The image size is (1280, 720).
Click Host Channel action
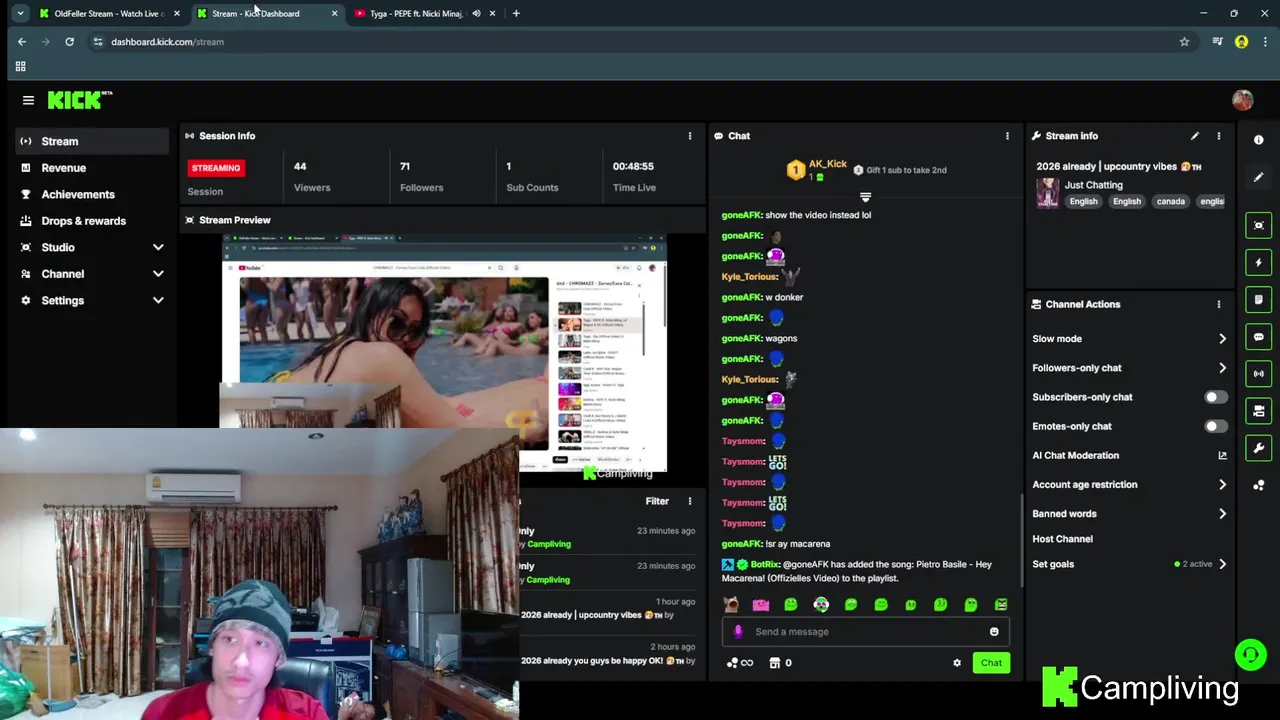click(x=1062, y=539)
